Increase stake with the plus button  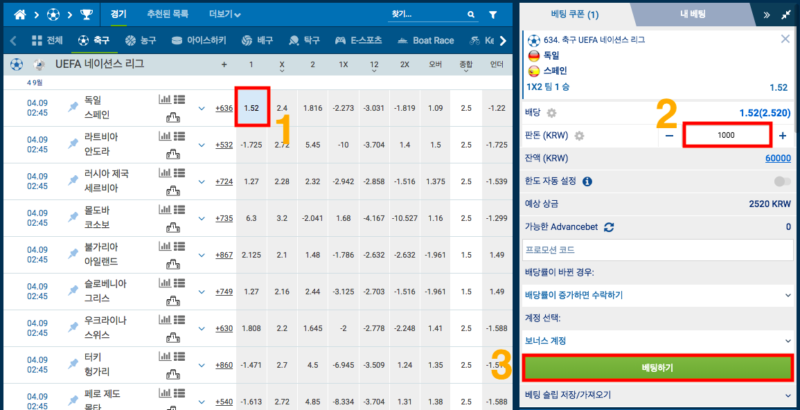782,135
